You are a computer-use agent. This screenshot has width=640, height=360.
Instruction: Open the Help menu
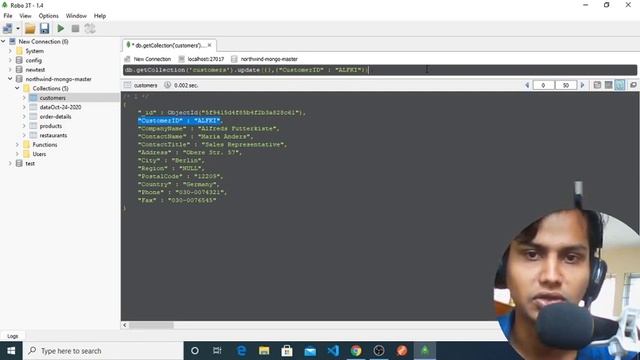point(100,16)
